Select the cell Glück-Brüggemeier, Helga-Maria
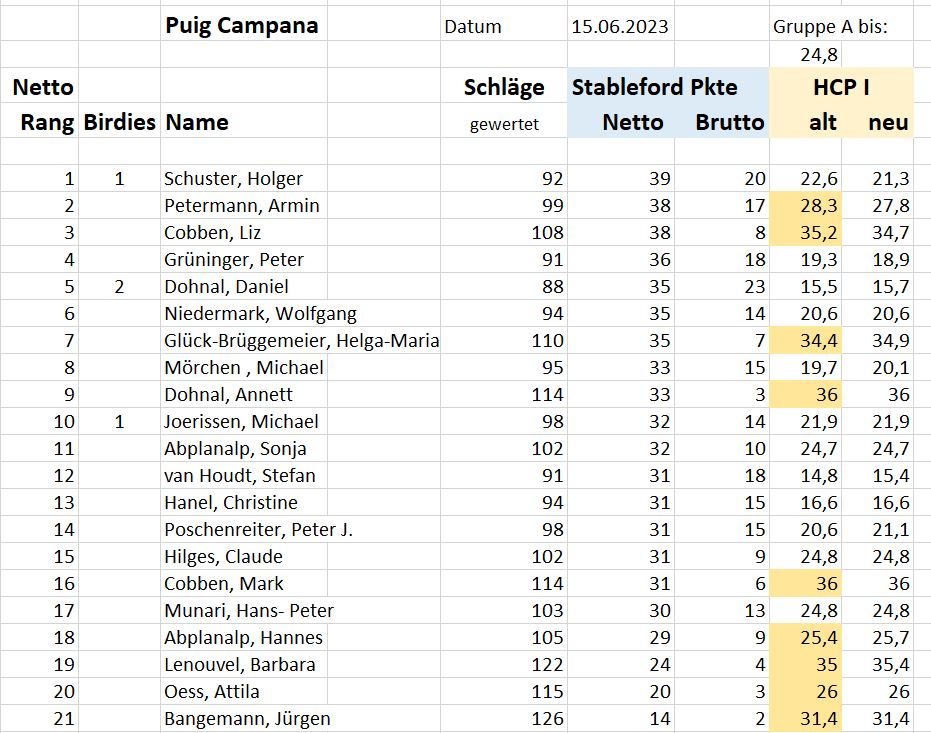931x733 pixels. (x=302, y=341)
